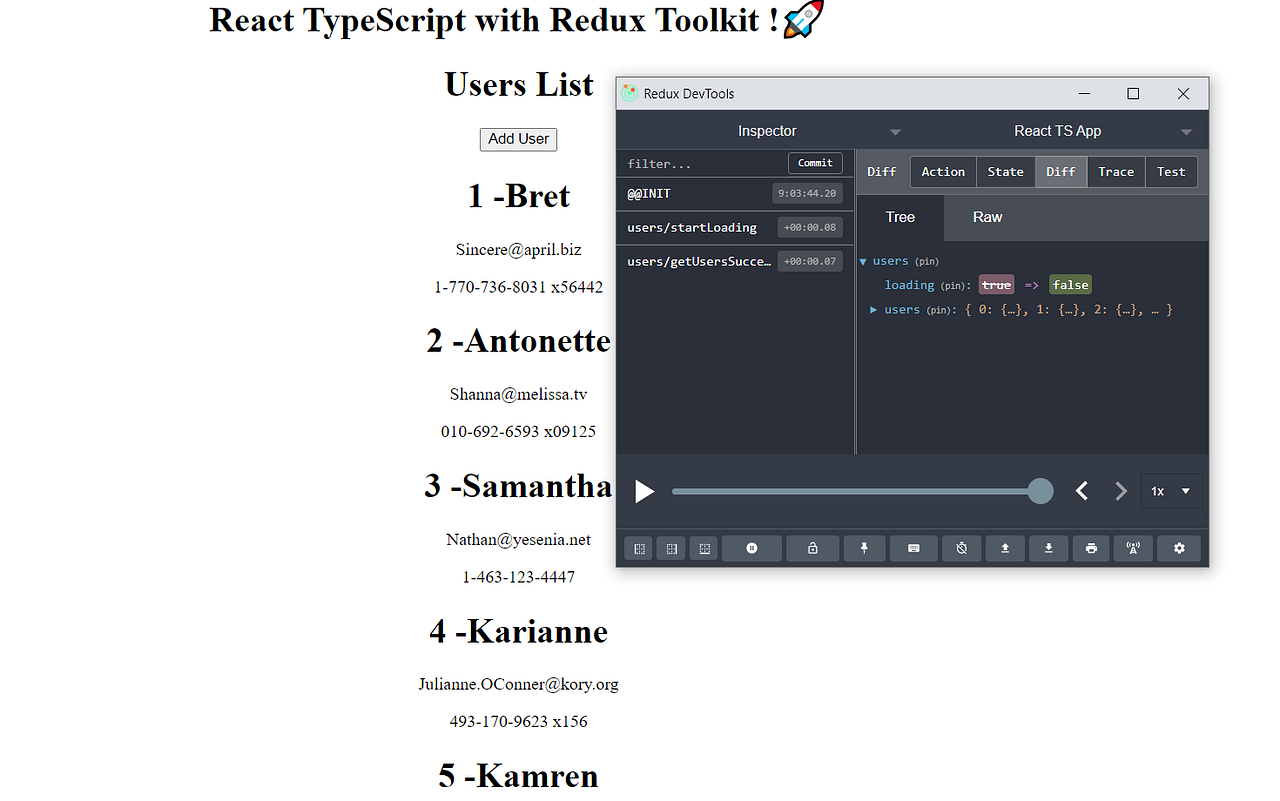Open the remote broadcast icon

pyautogui.click(x=1133, y=548)
